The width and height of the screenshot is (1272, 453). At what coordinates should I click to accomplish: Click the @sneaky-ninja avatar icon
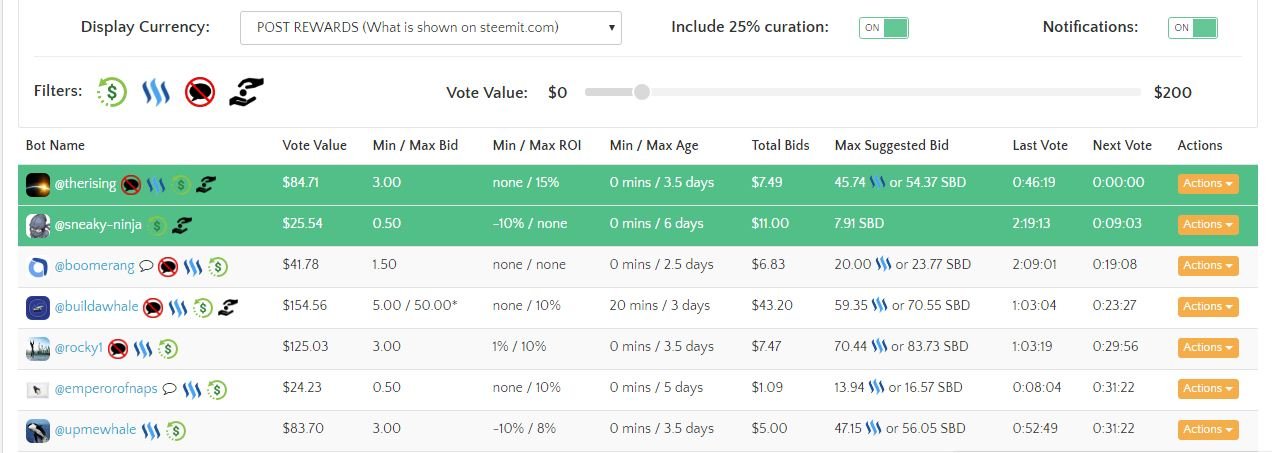pos(38,225)
